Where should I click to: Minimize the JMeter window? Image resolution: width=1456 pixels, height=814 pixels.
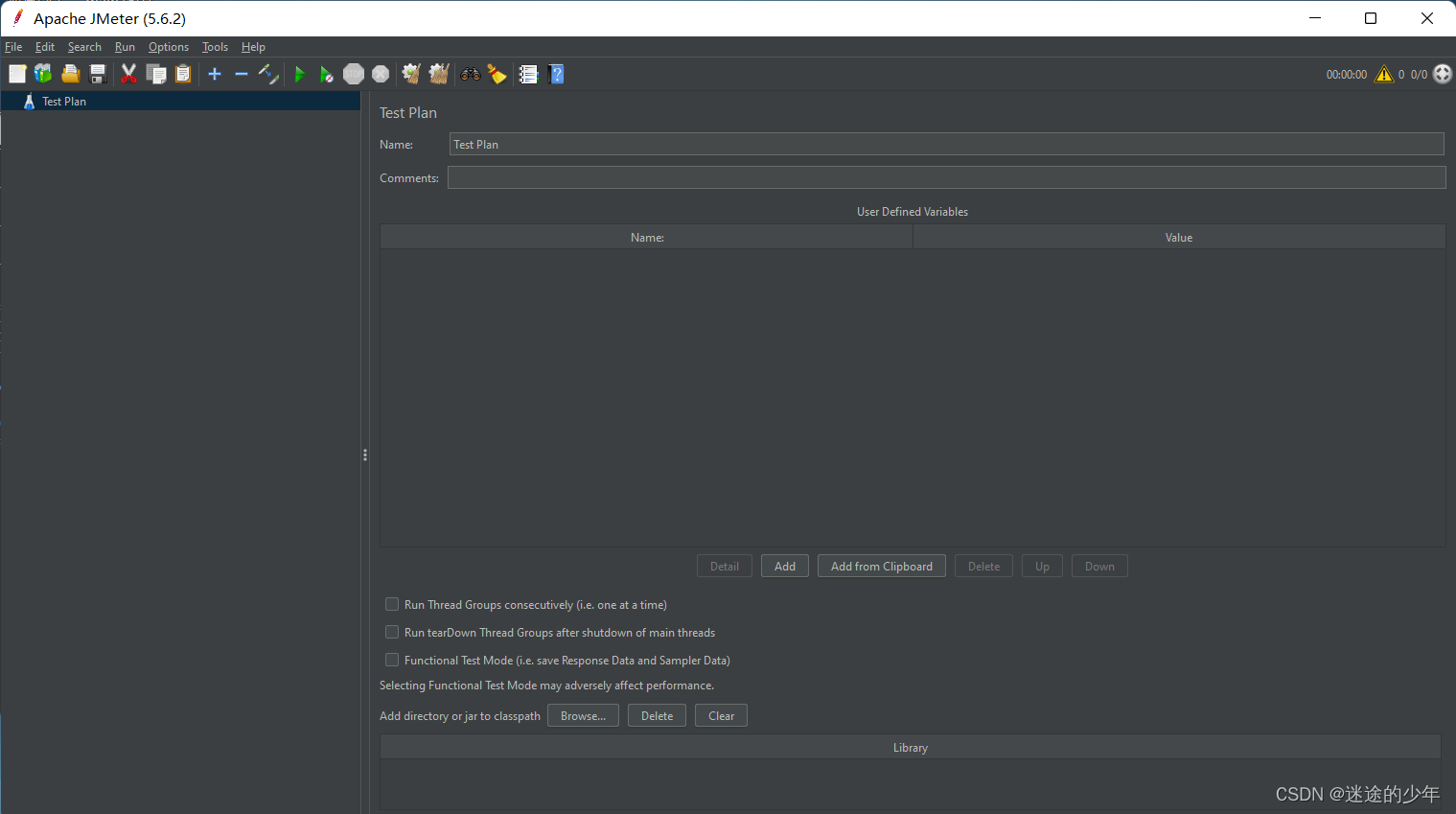click(x=1315, y=18)
